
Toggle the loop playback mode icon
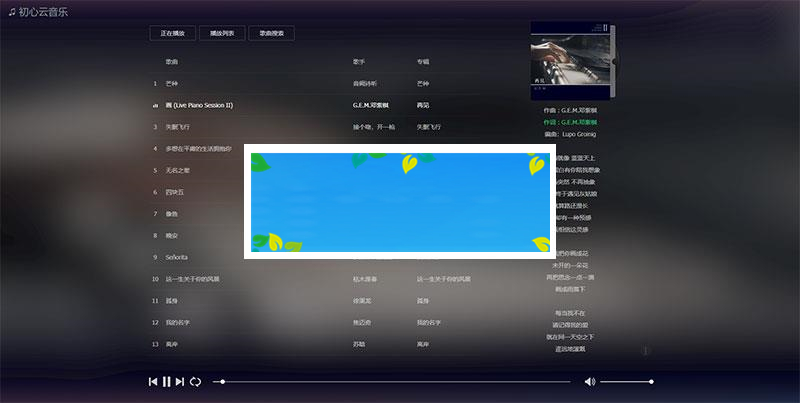pyautogui.click(x=195, y=382)
